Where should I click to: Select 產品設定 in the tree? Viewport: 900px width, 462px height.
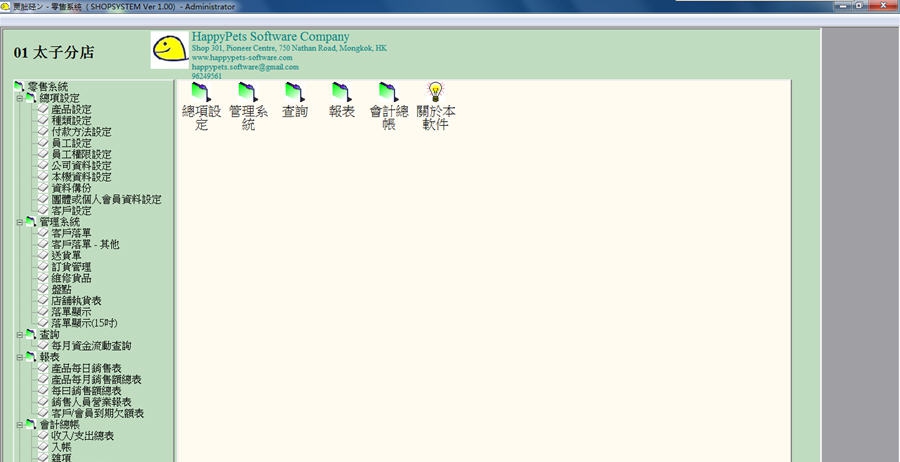[x=71, y=110]
